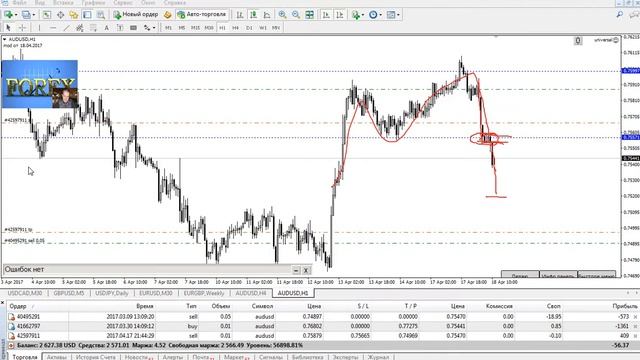Set timeframe to M15
The height and width of the screenshot is (360, 640).
[195, 28]
